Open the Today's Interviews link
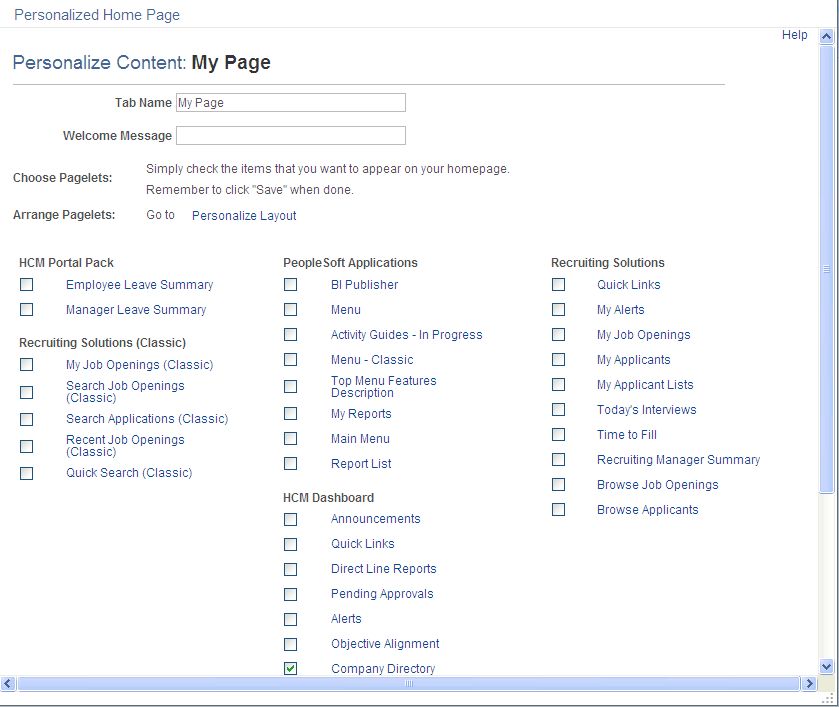839x707 pixels. click(646, 409)
